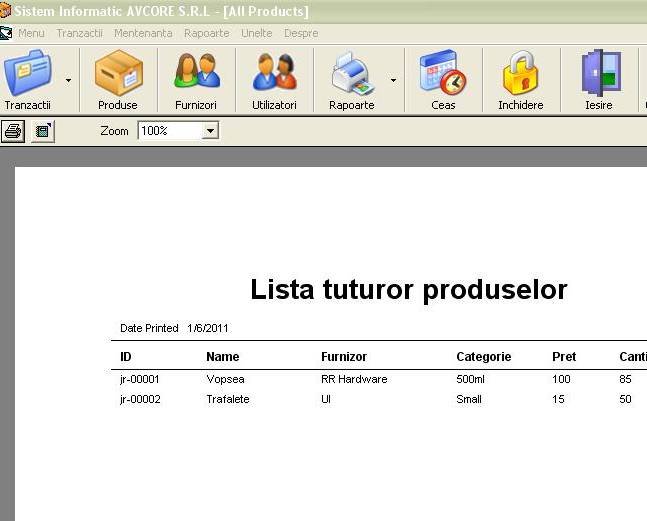The height and width of the screenshot is (521, 647).
Task: Open the Despre menu
Action: (x=301, y=33)
